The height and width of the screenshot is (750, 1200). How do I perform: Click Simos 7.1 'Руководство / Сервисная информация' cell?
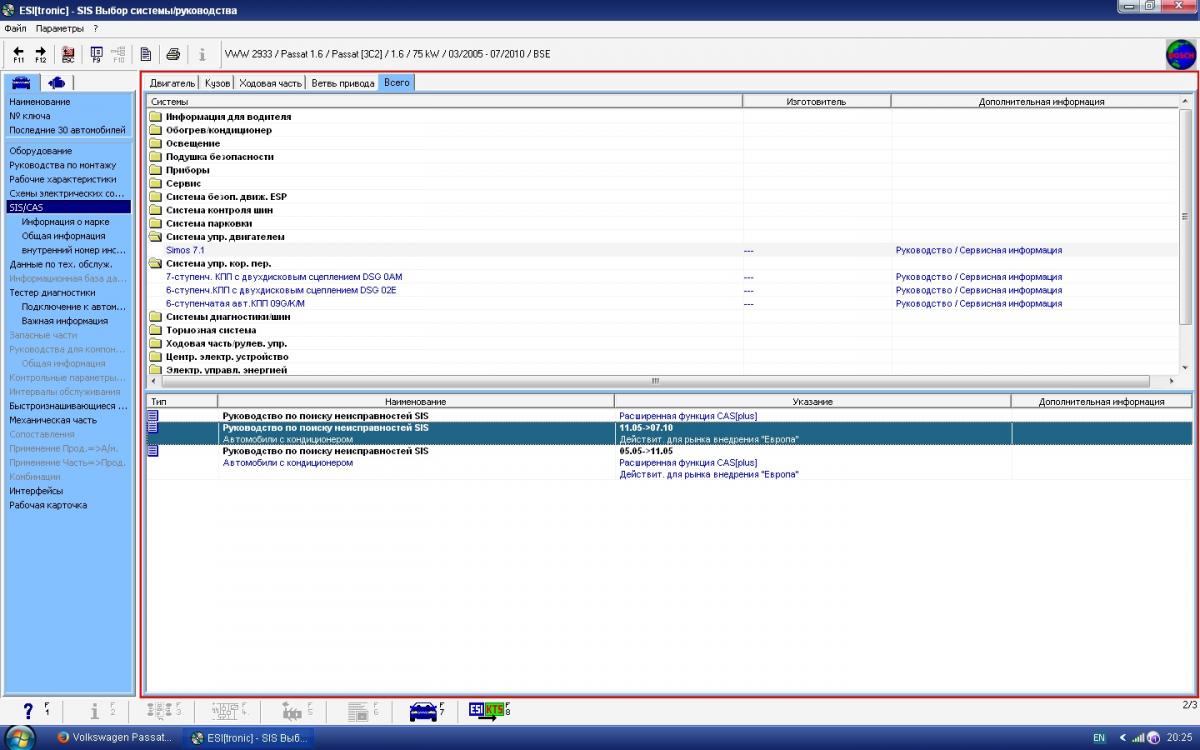979,250
